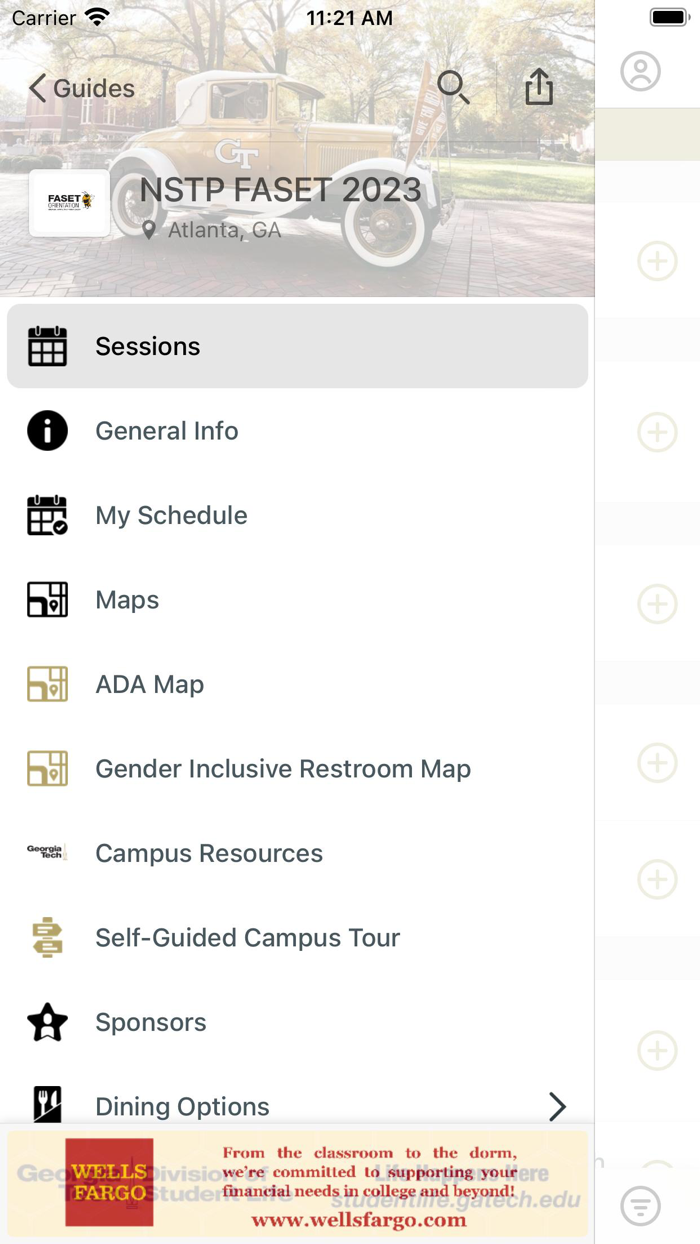700x1244 pixels.
Task: Open the Maps icon
Action: coord(47,599)
